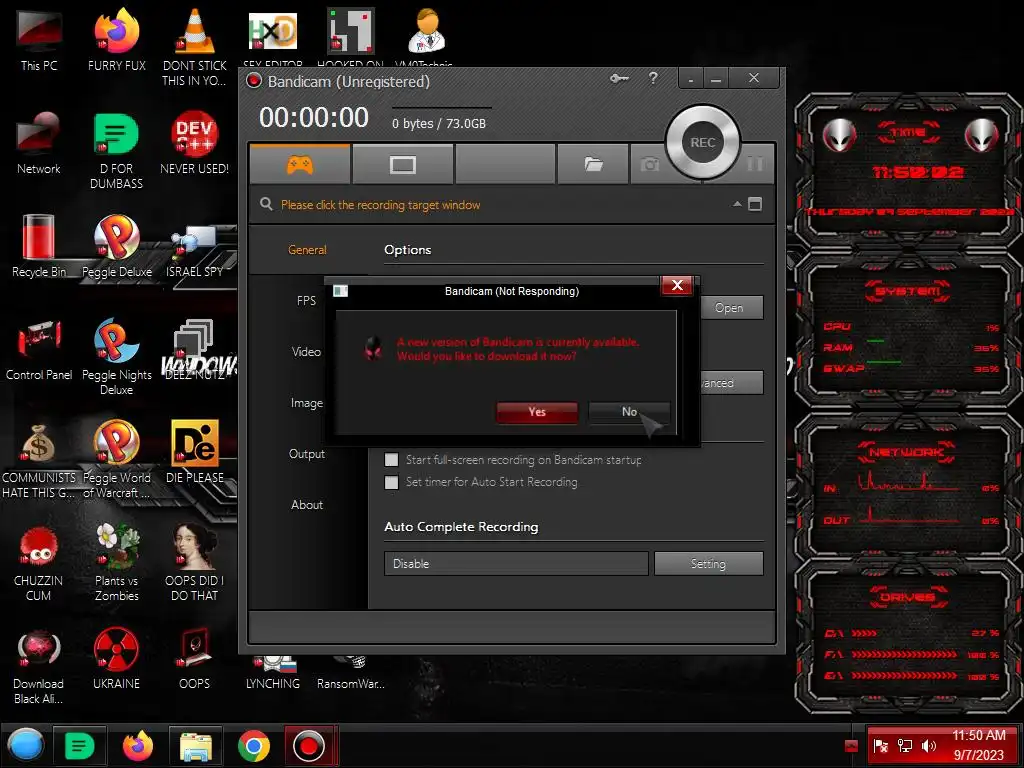Screen dimensions: 1024x768
Task: Click the F:\ drive usage bar widget
Action: coord(904,654)
